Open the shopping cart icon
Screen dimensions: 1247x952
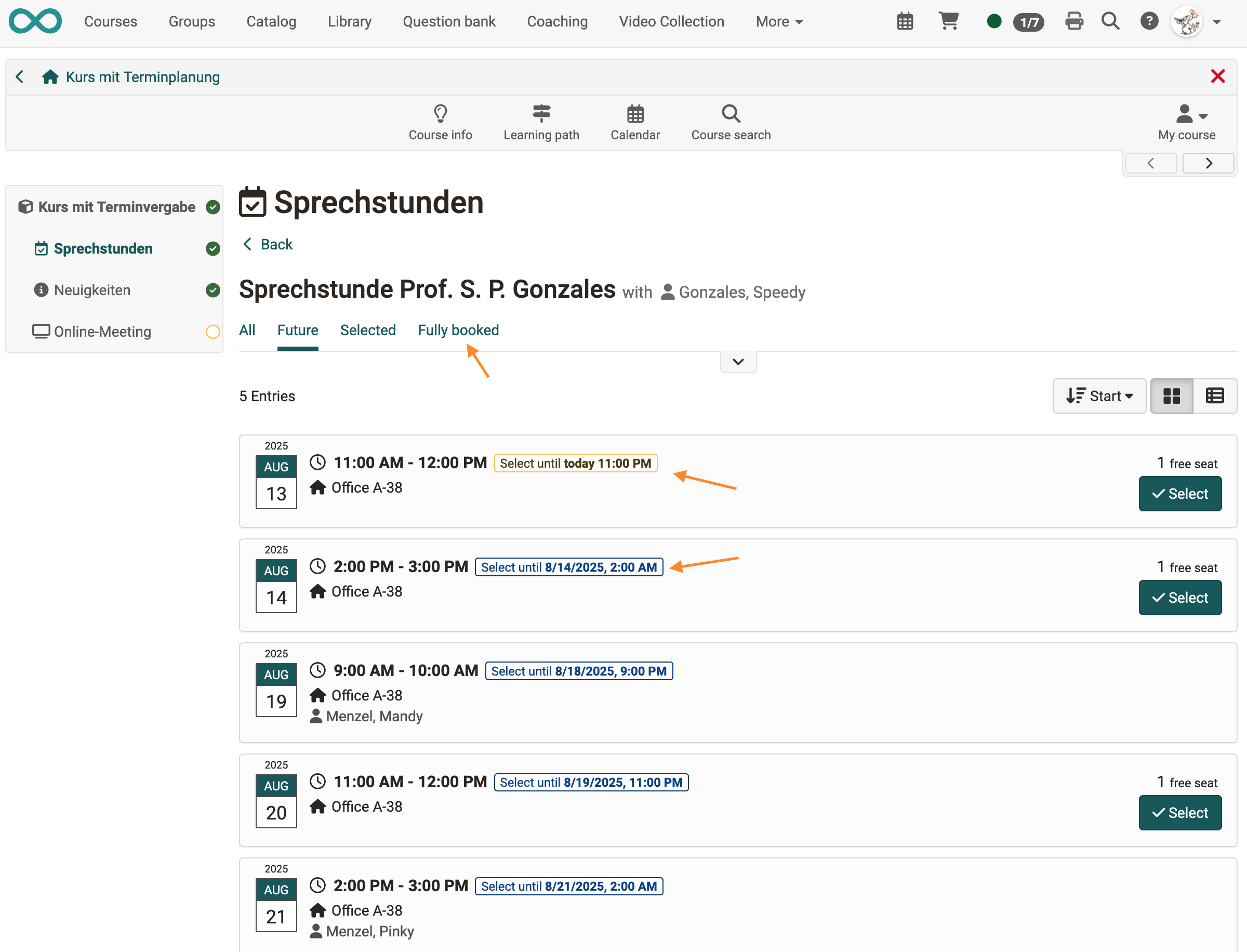[x=948, y=21]
